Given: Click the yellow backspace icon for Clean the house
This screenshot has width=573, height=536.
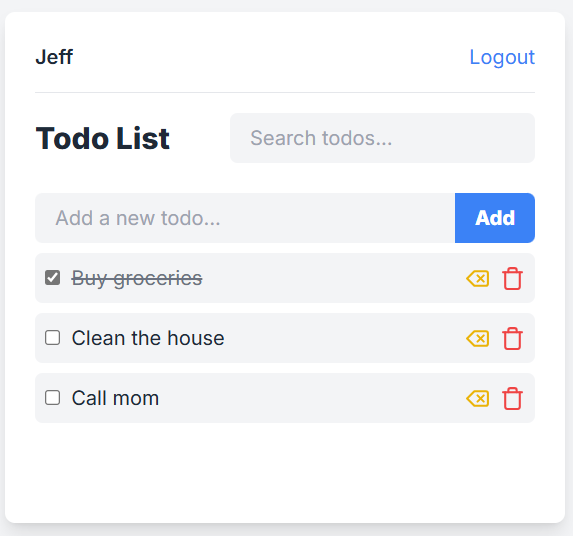Looking at the screenshot, I should tap(478, 339).
